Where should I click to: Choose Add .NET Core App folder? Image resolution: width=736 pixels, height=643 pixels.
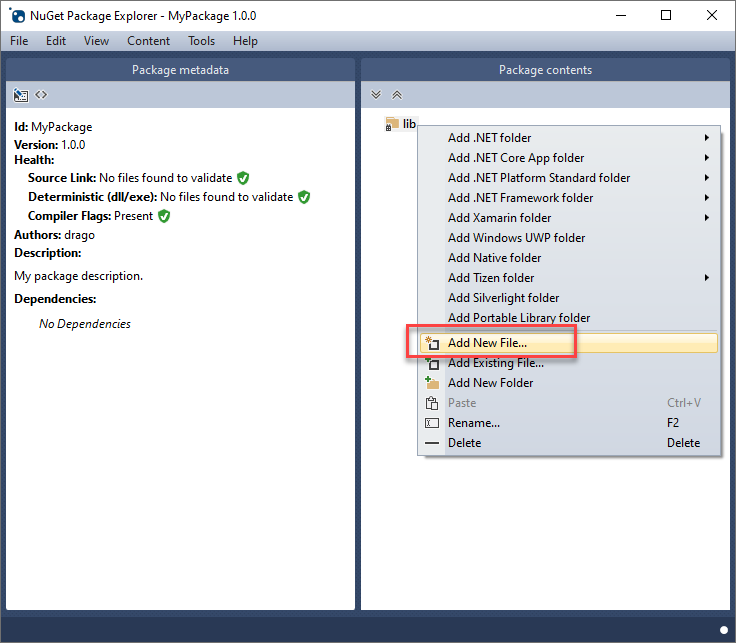pyautogui.click(x=569, y=158)
